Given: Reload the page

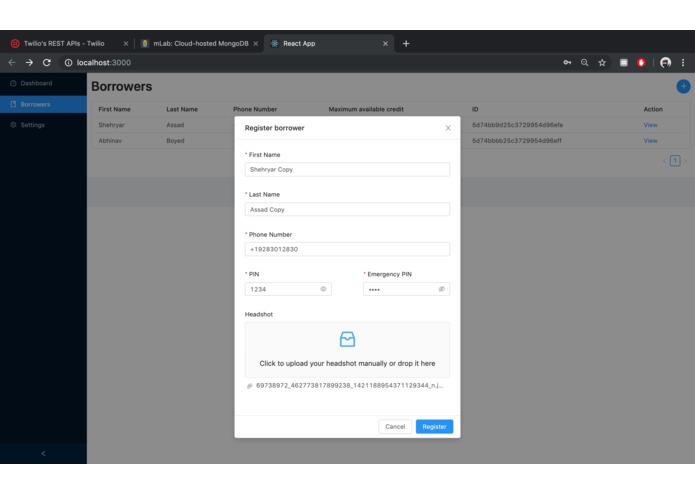Looking at the screenshot, I should click(47, 63).
